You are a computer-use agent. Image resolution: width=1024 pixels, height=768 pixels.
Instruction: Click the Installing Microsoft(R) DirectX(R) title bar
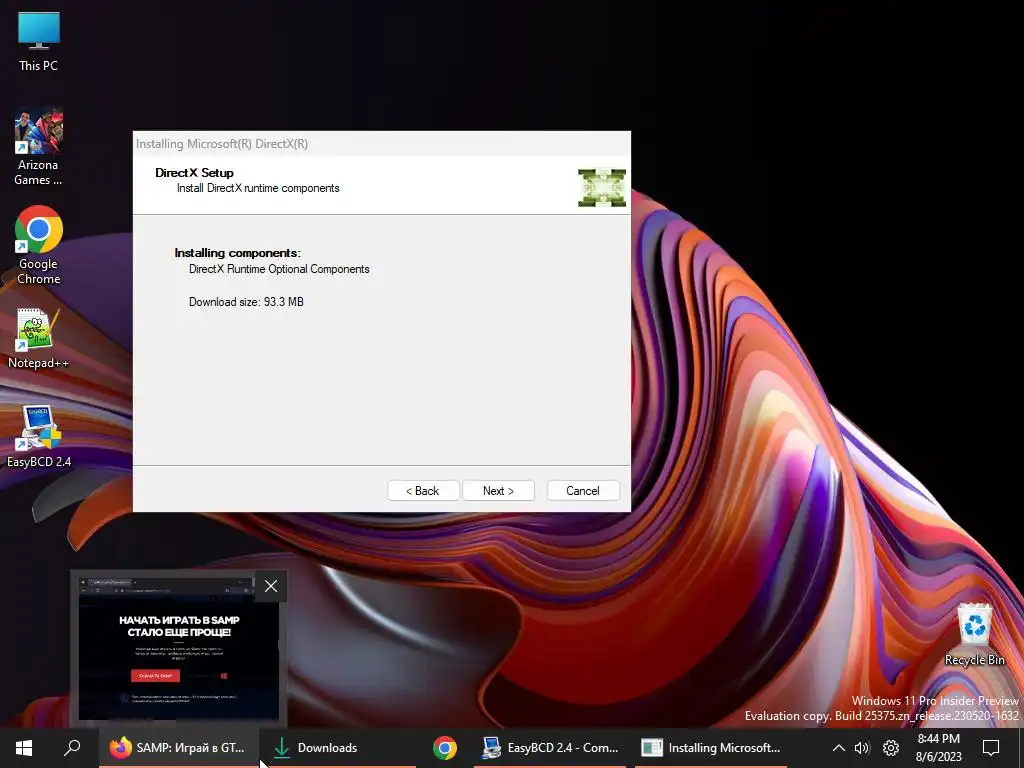pos(382,144)
